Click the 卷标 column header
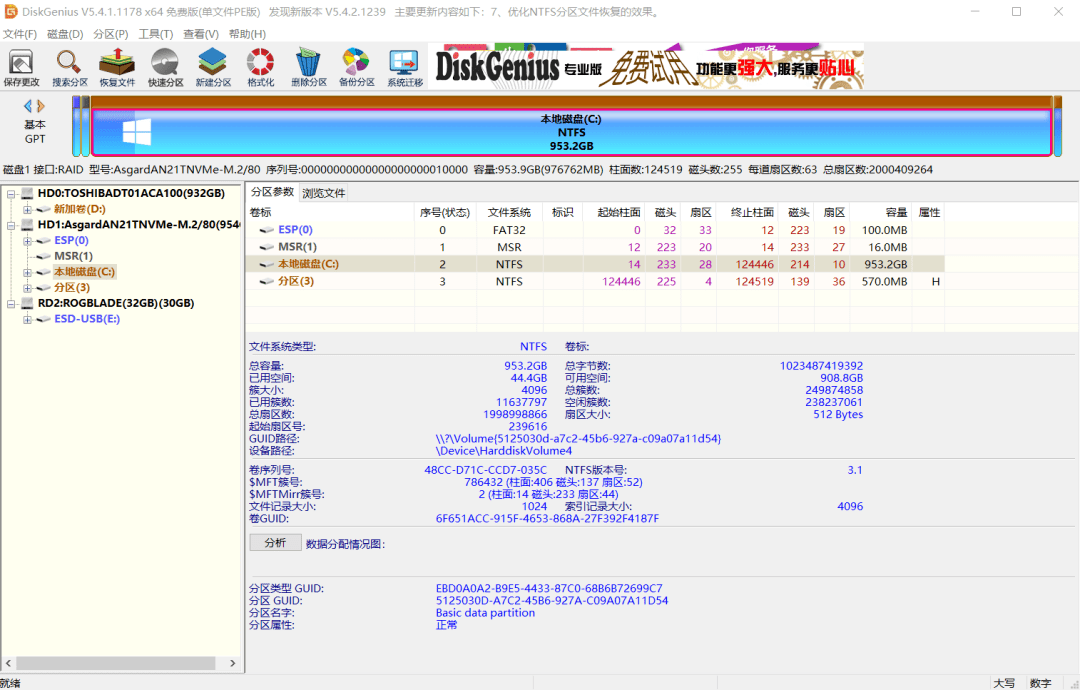Image resolution: width=1080 pixels, height=690 pixels. tap(330, 212)
